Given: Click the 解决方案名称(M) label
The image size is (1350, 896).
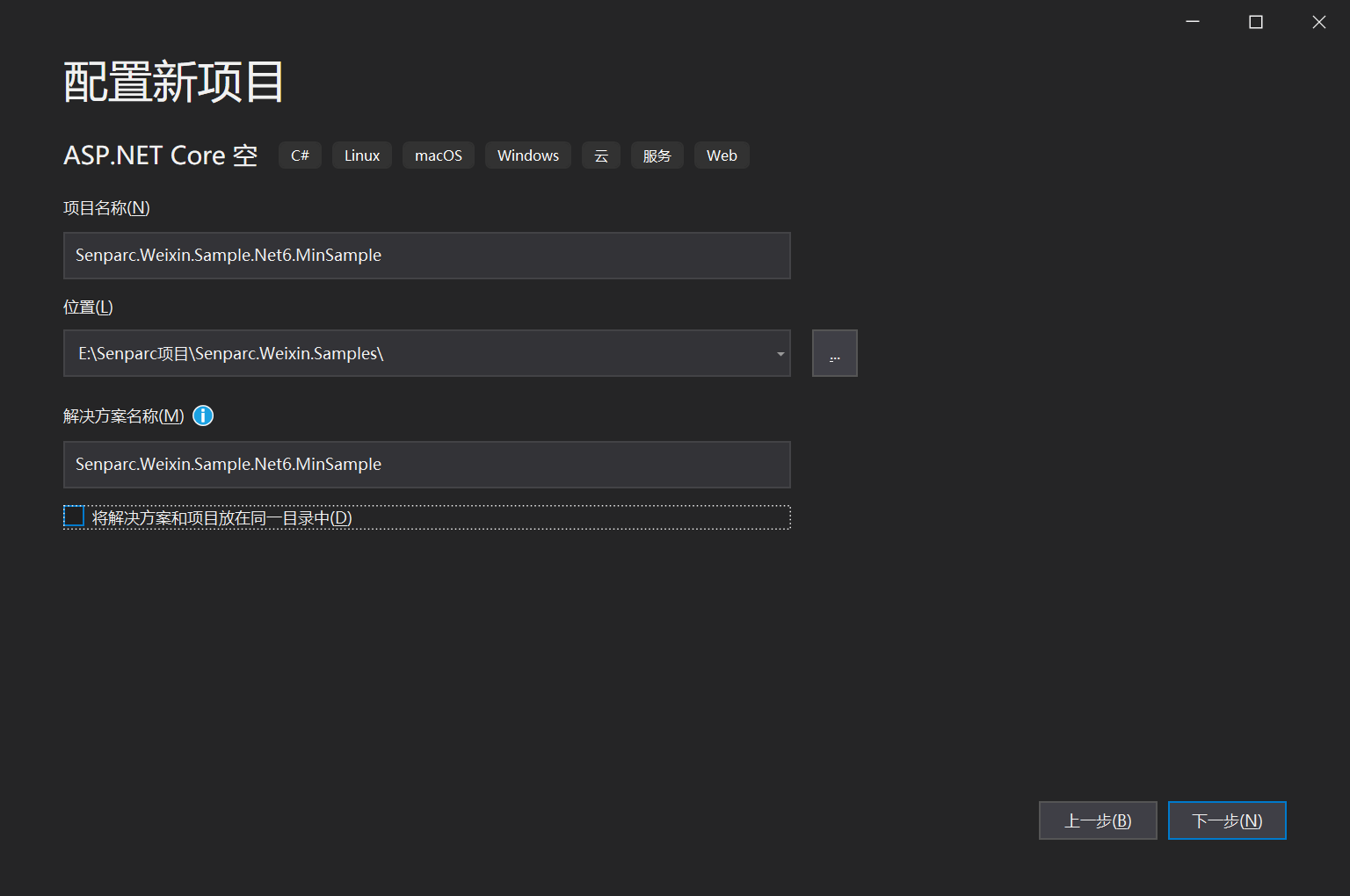Looking at the screenshot, I should pyautogui.click(x=124, y=416).
